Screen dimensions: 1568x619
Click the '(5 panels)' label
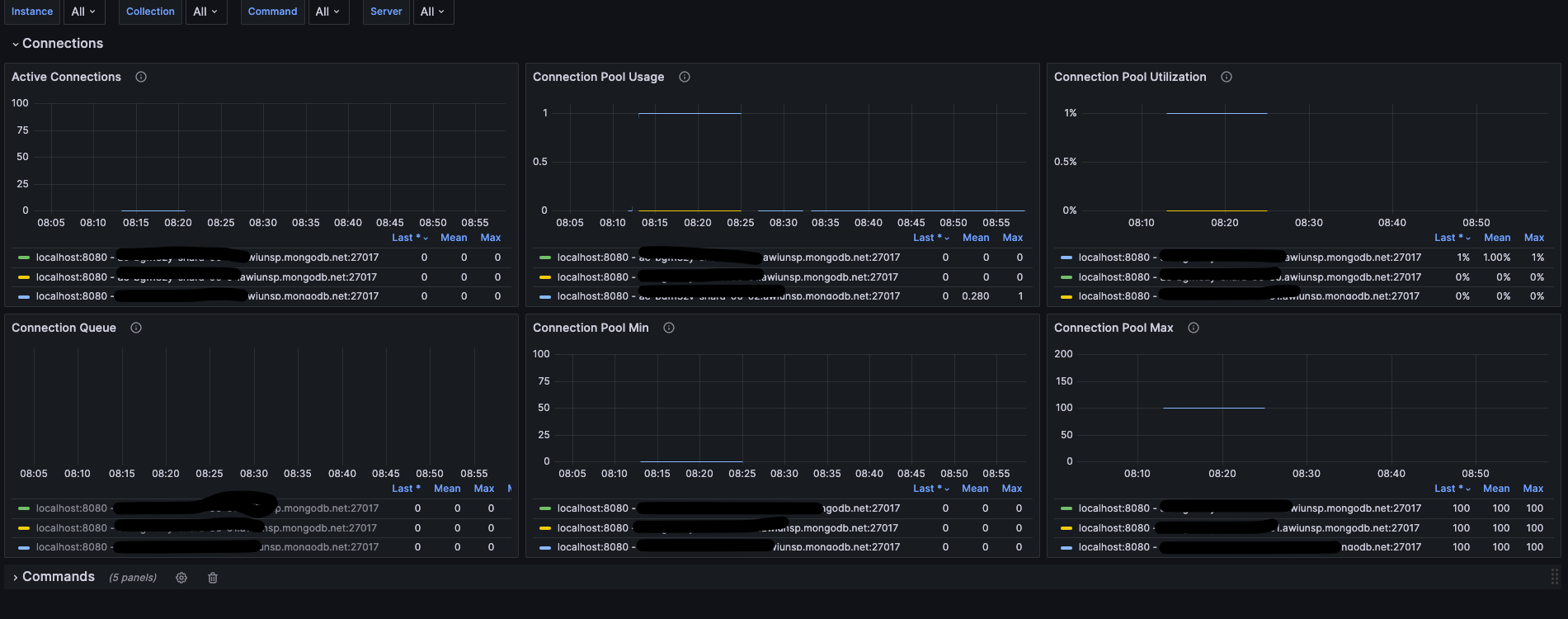tap(133, 578)
